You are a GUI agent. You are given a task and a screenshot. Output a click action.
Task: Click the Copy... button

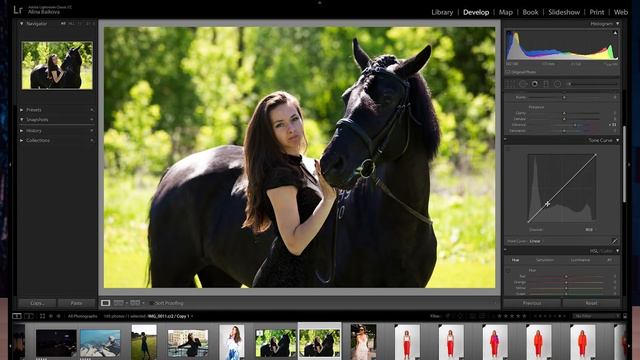tap(37, 303)
